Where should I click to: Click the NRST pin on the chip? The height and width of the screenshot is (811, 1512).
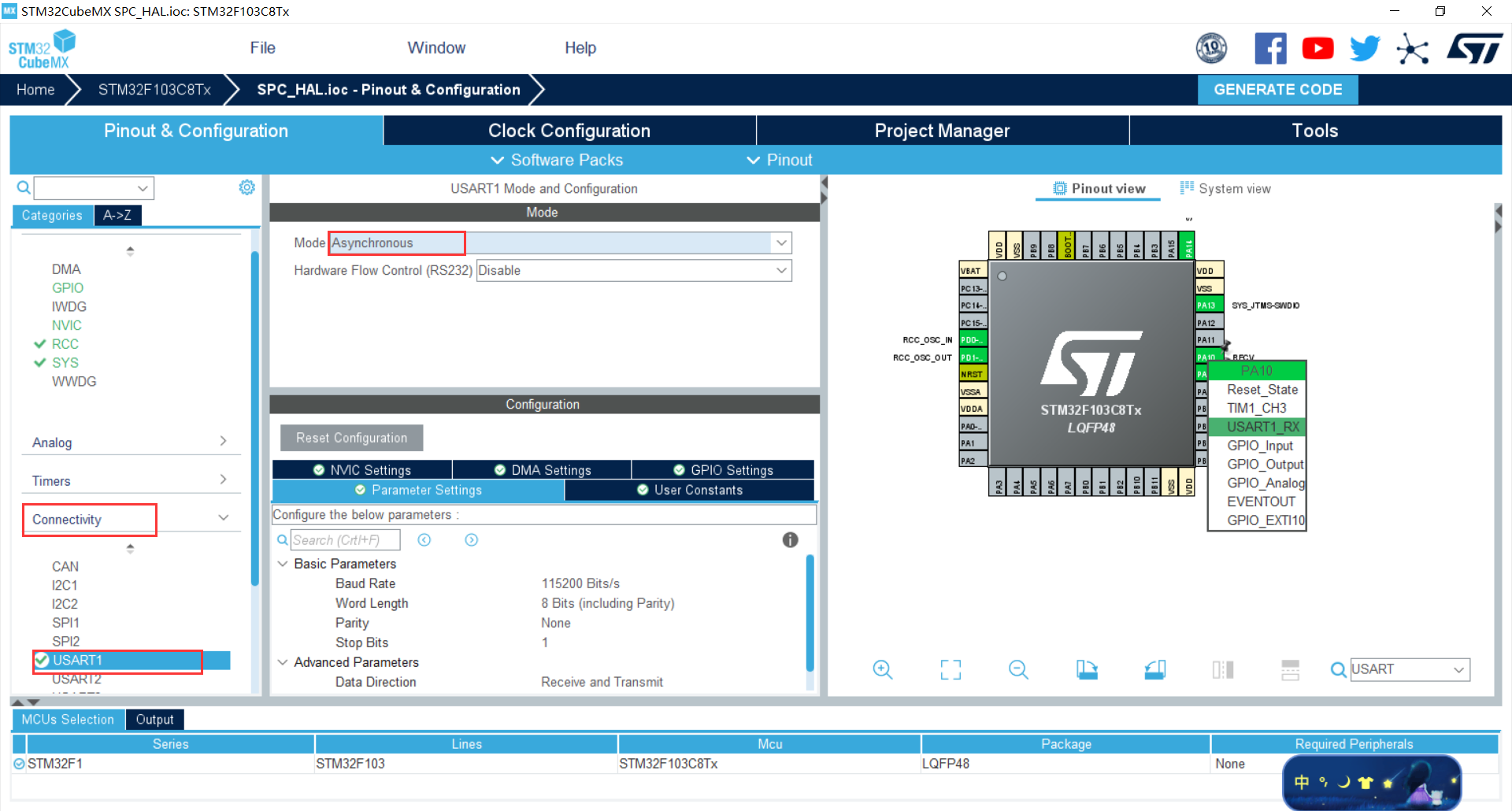point(972,374)
